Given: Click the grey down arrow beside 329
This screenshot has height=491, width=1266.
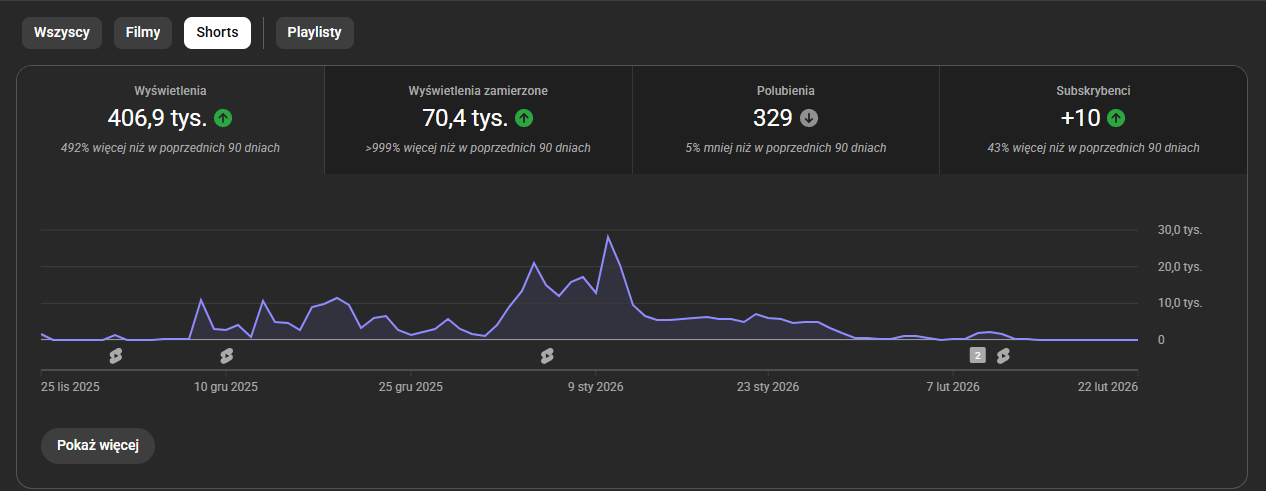Looking at the screenshot, I should point(810,118).
